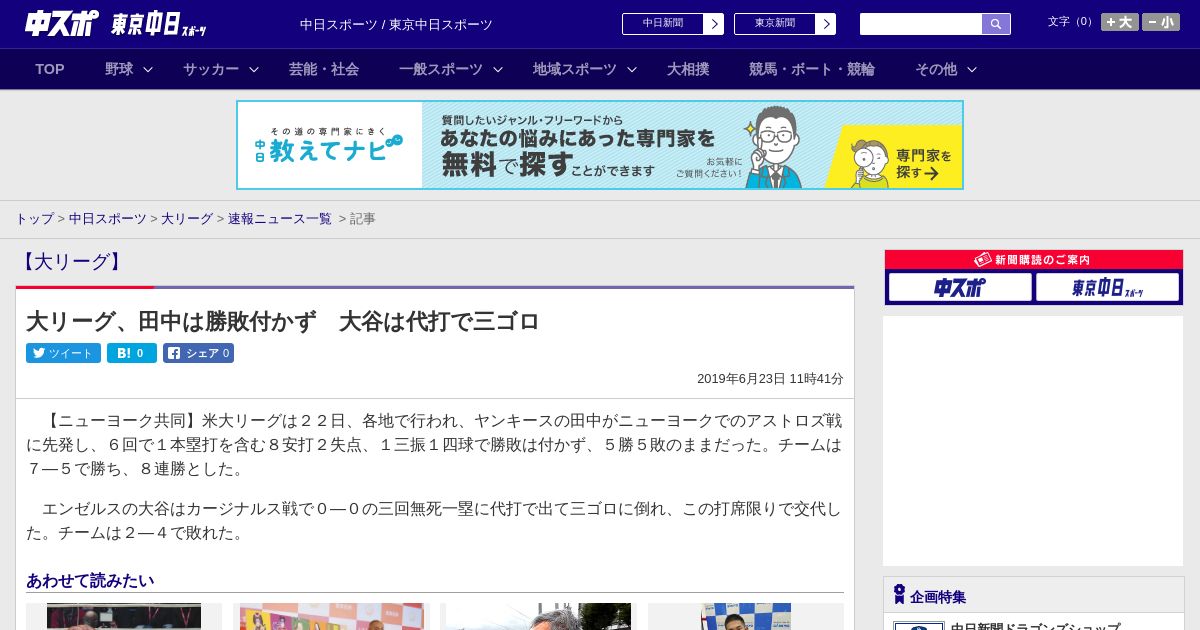Screen dimensions: 1200x630
Task: Open the 芸能・社会 menu item
Action: (324, 69)
